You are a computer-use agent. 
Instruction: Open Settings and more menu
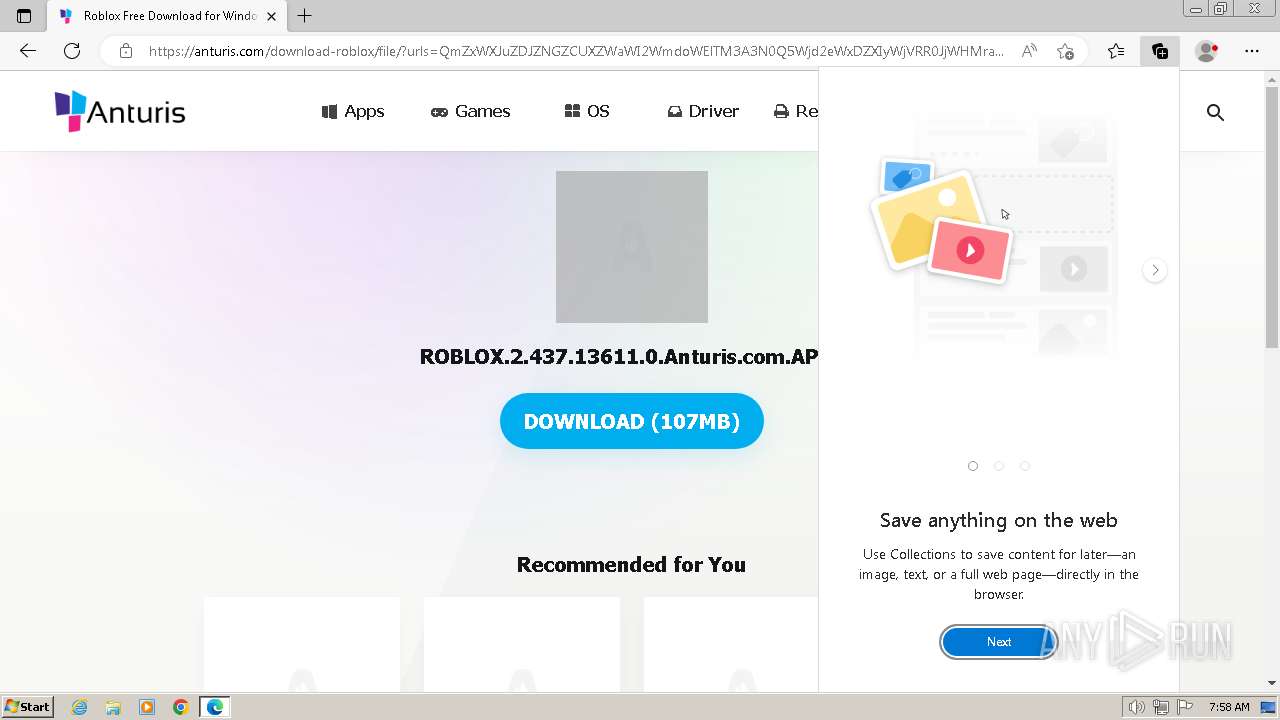(x=1252, y=51)
